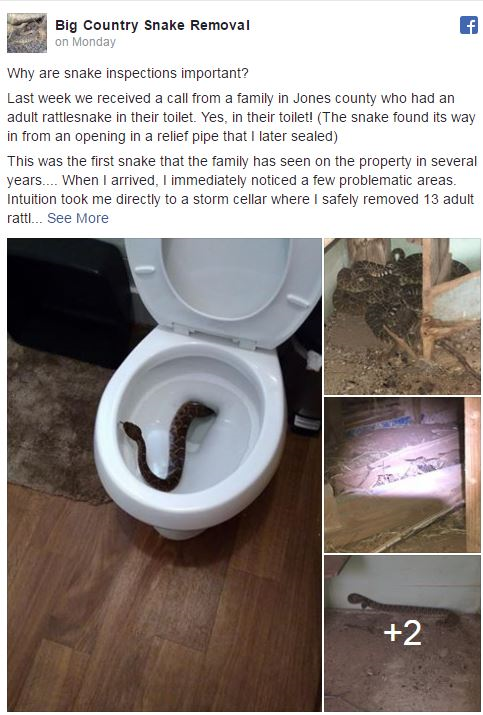
Task: Click the Facebook logo icon
Action: click(469, 25)
